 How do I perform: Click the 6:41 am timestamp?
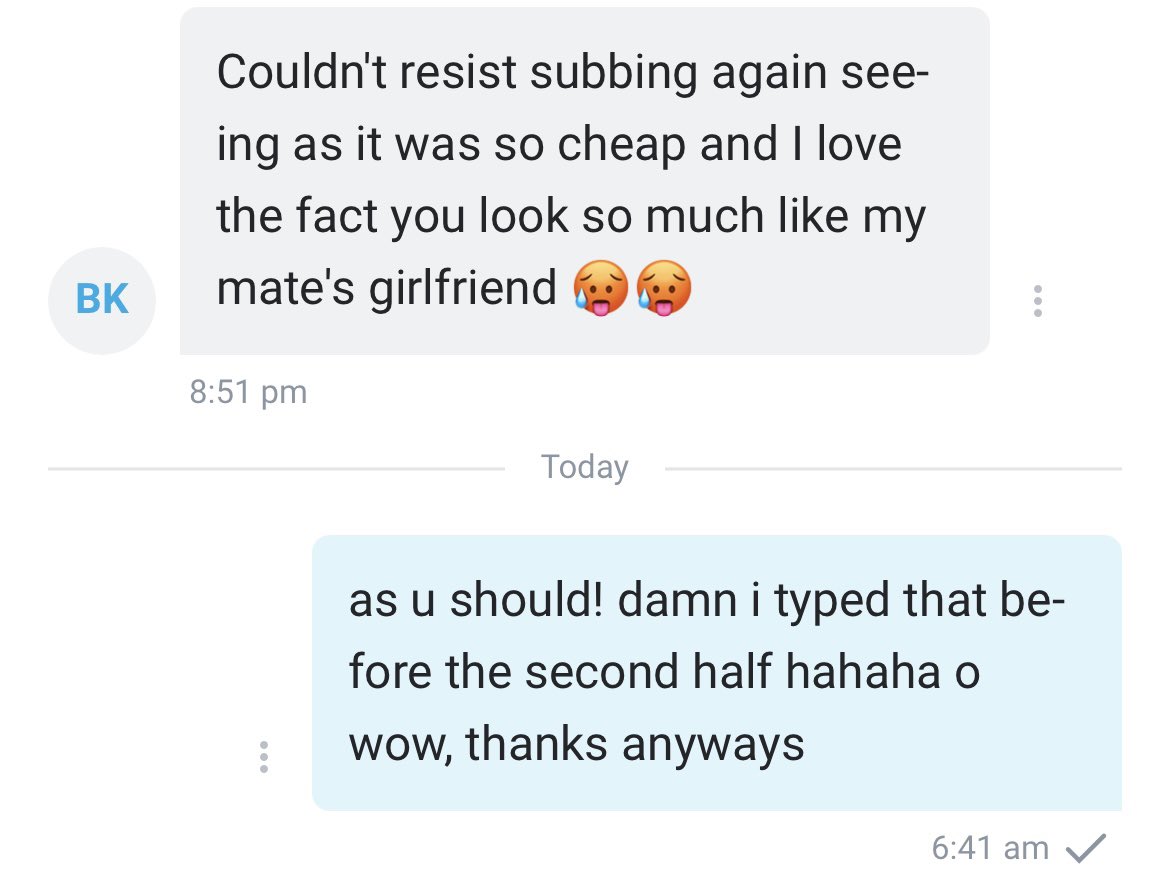pos(990,848)
